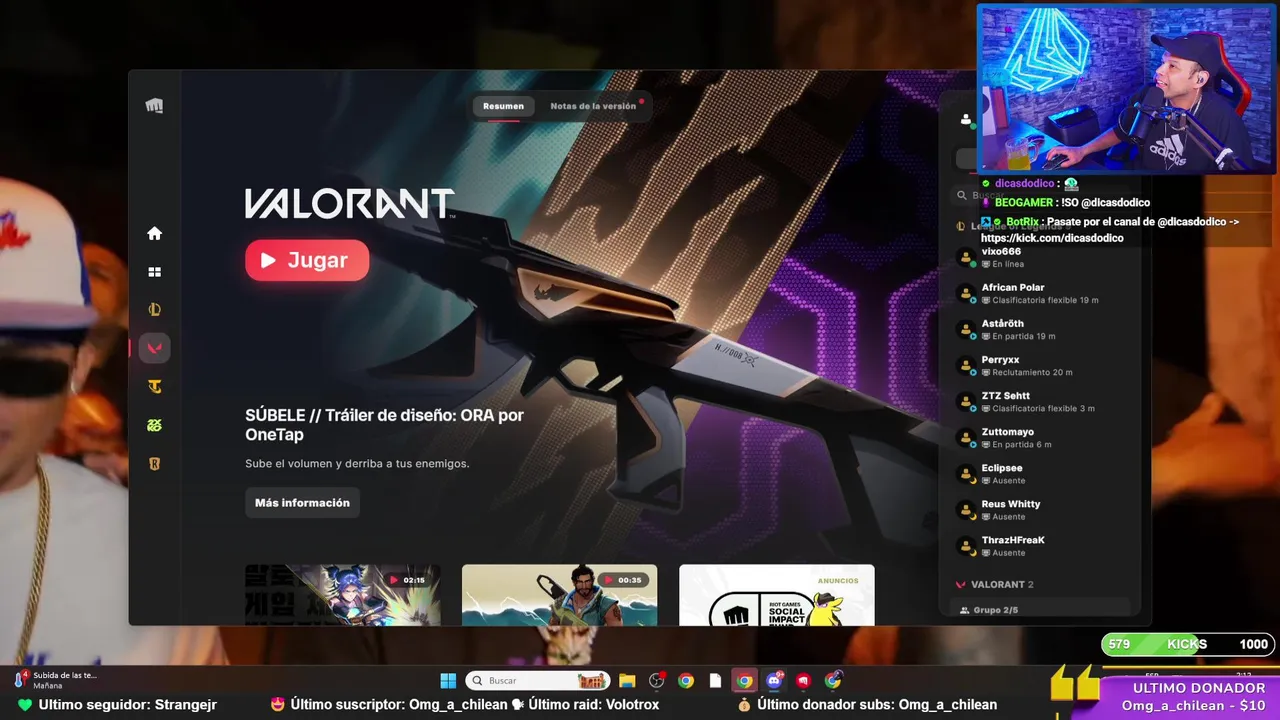Select friend name Perryxx
This screenshot has height=720, width=1280.
pyautogui.click(x=1001, y=359)
